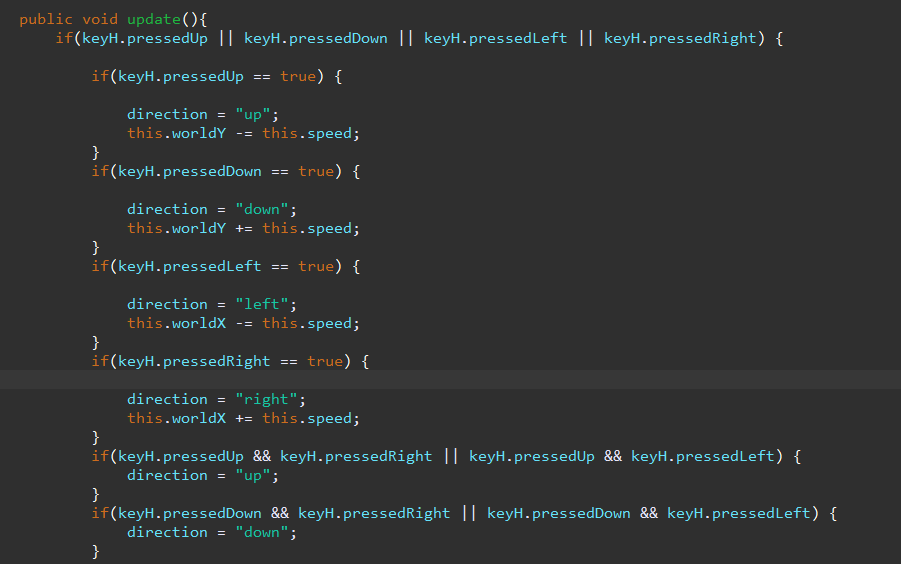Click keyH.pressedRight in the first if condition

pos(680,38)
